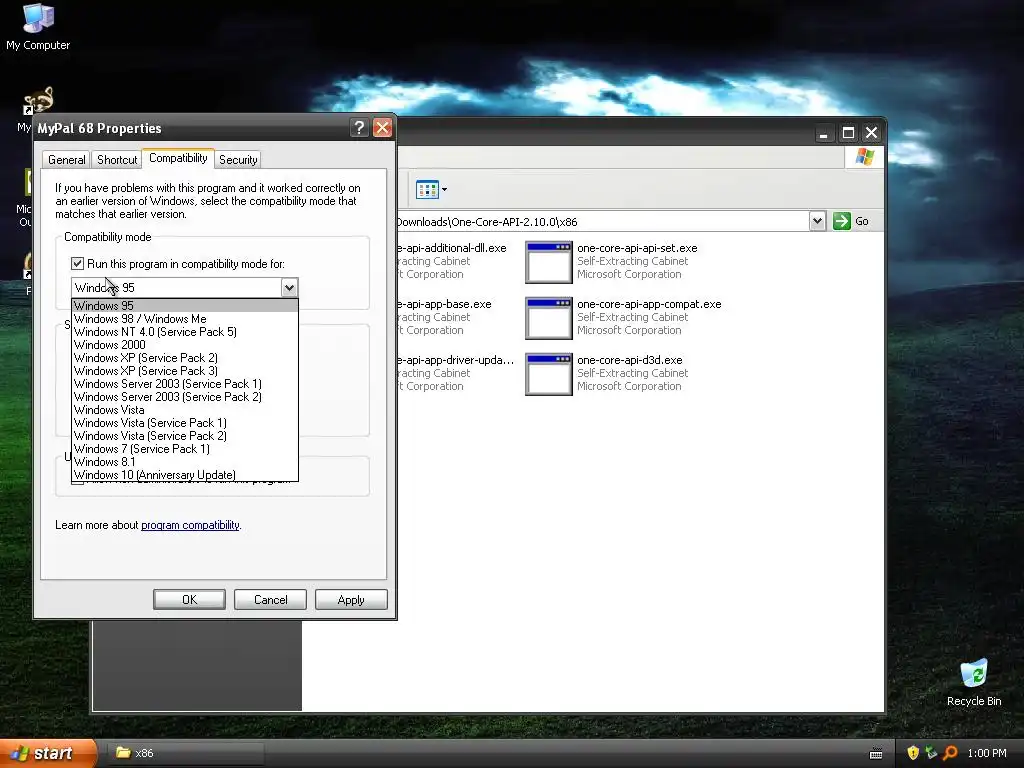Choose Windows 2000 option
The height and width of the screenshot is (768, 1024).
coord(185,345)
